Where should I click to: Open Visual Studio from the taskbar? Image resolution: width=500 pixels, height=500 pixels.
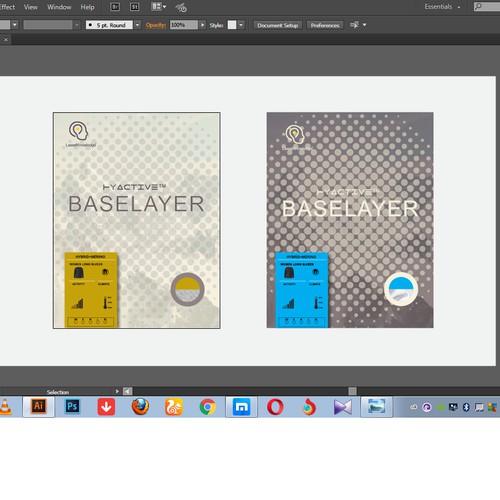(x=343, y=407)
